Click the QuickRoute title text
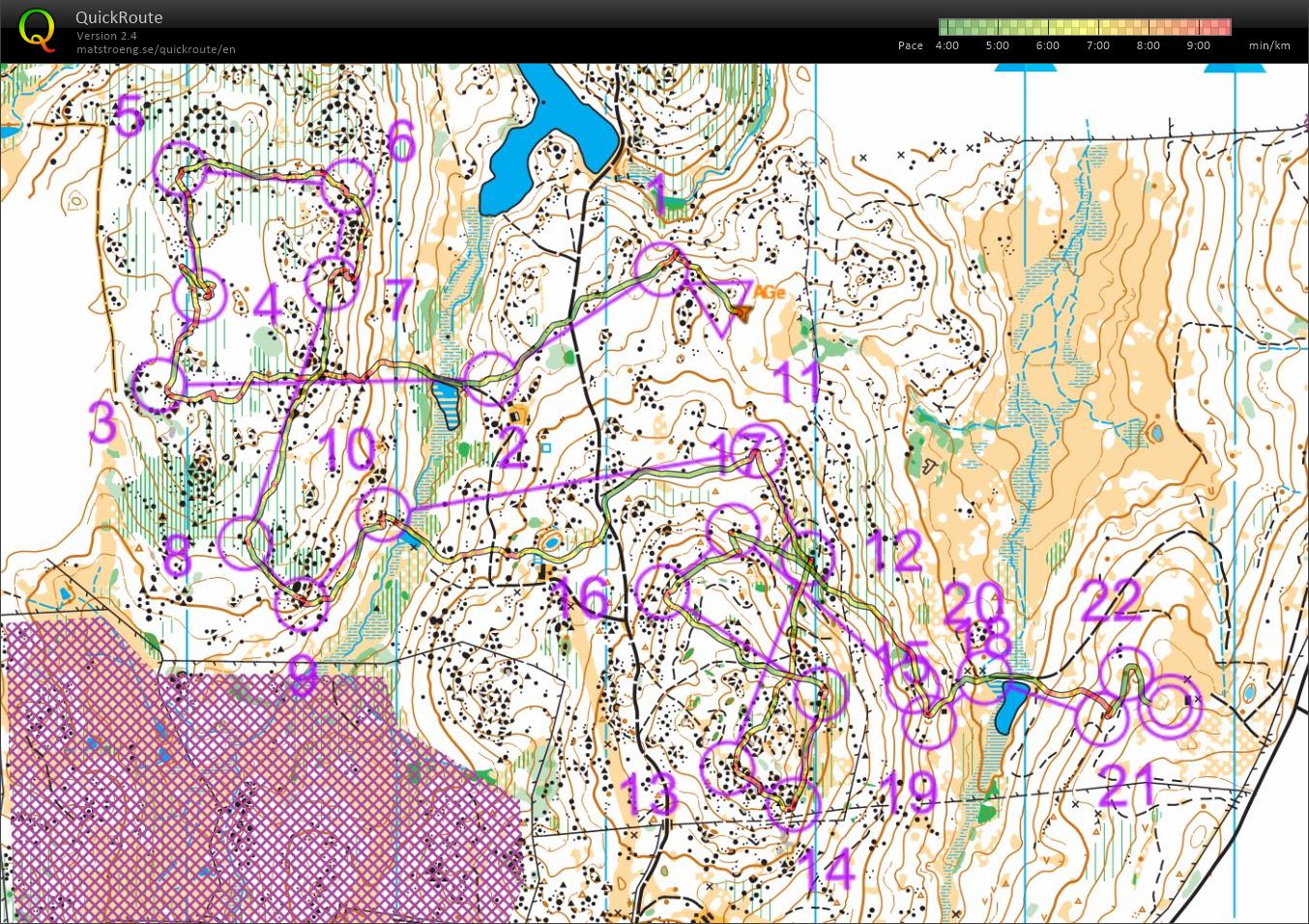 coord(119,17)
